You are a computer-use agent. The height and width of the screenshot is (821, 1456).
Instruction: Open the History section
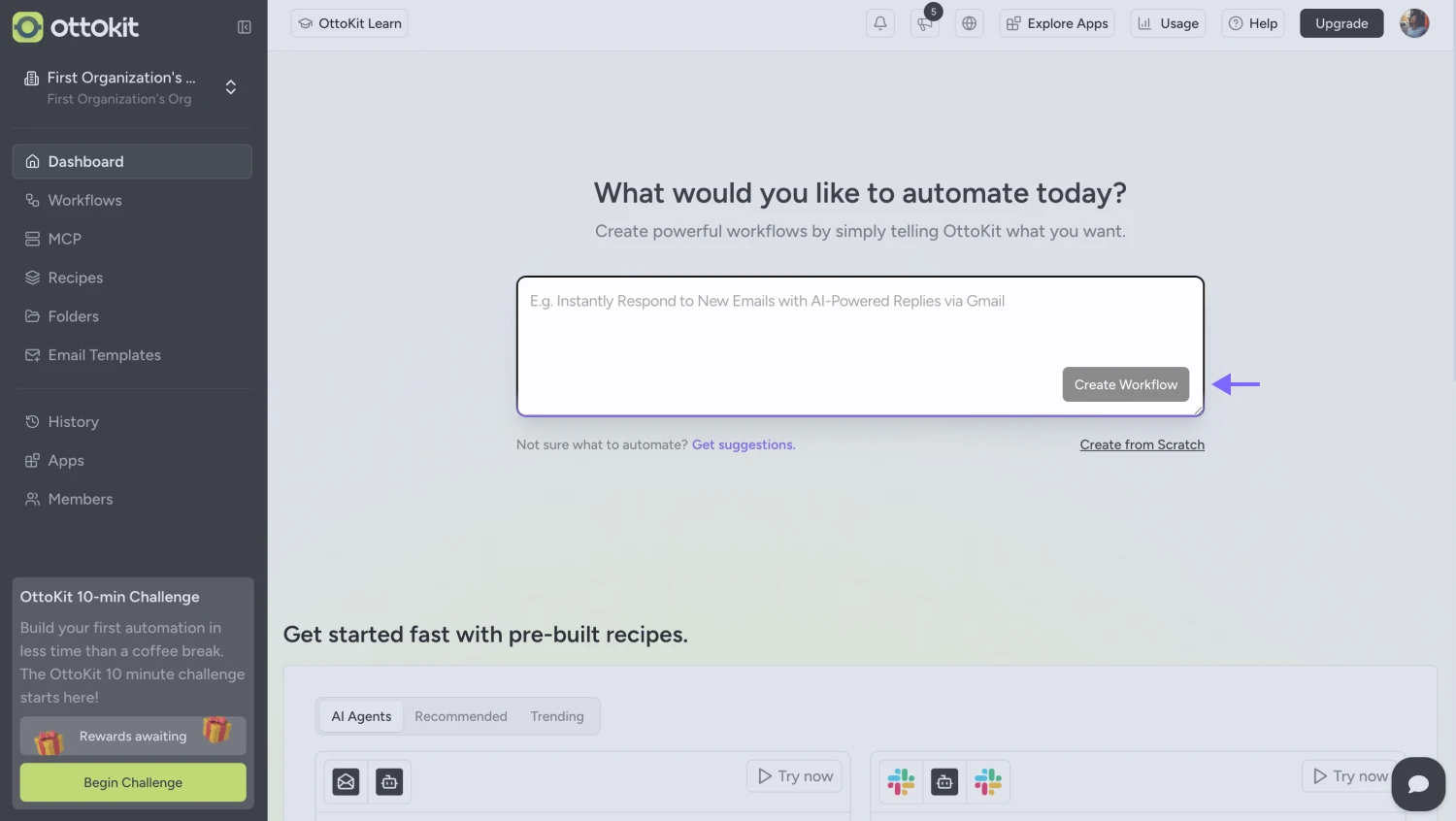73,421
